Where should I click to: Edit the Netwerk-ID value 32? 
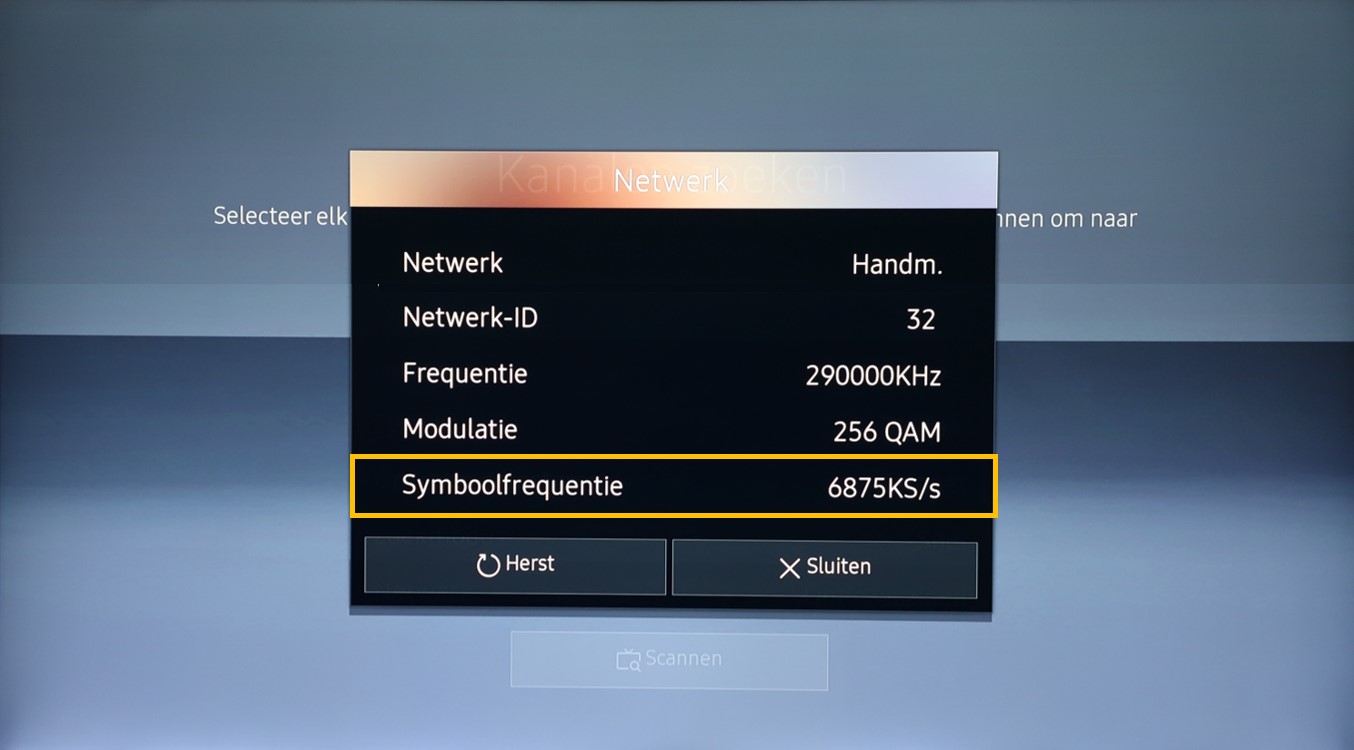point(920,319)
